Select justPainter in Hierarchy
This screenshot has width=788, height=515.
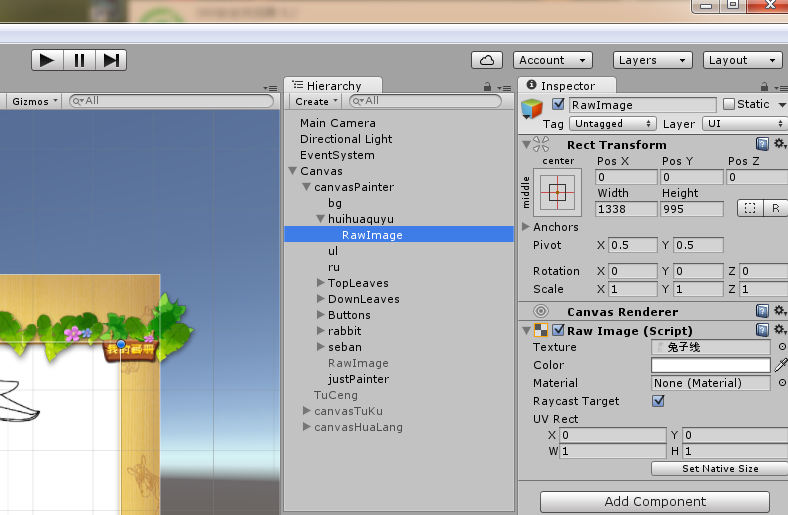coord(358,379)
